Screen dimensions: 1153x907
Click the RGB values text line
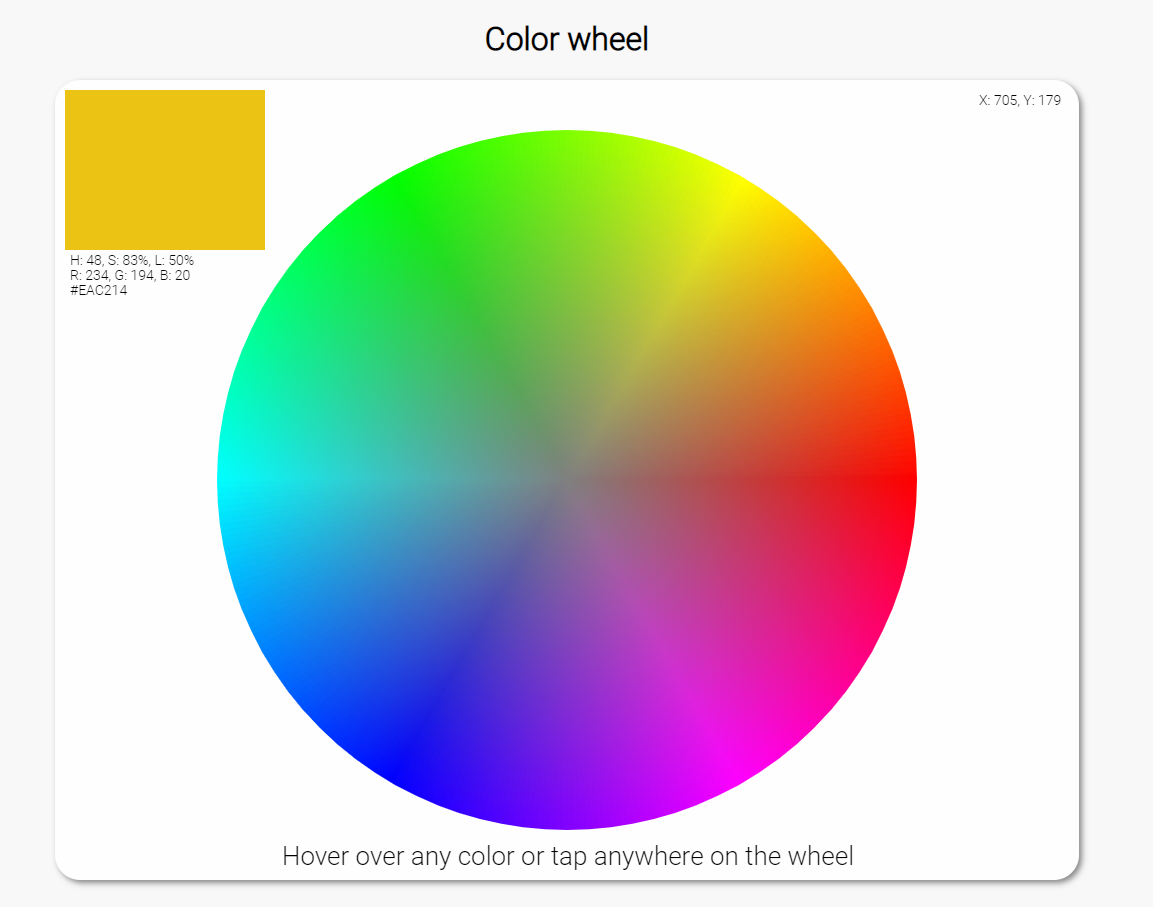pos(130,275)
